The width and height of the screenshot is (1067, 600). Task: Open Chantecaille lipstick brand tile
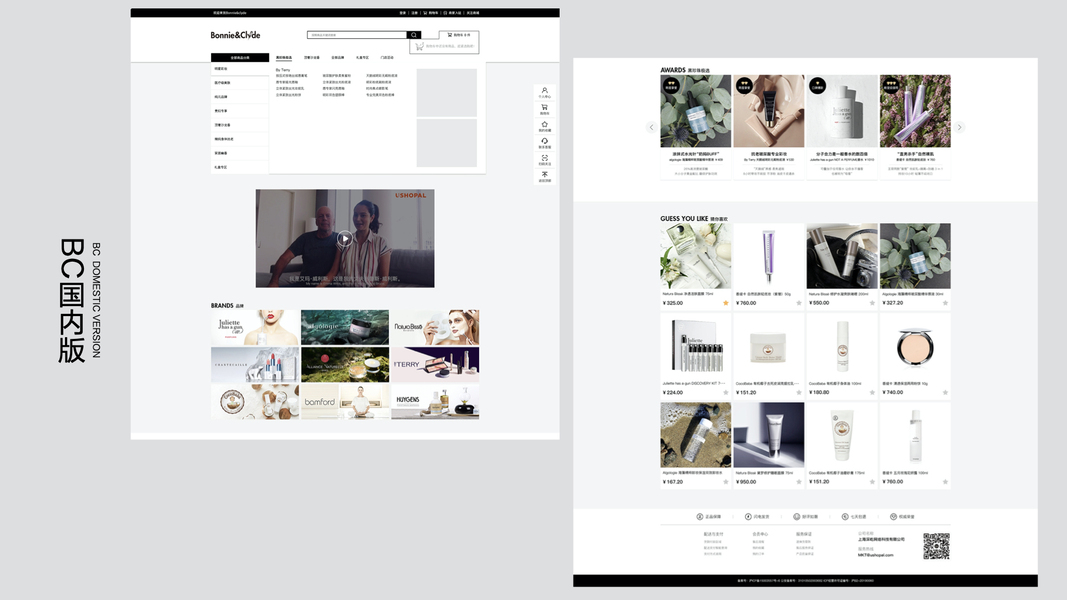pyautogui.click(x=255, y=365)
